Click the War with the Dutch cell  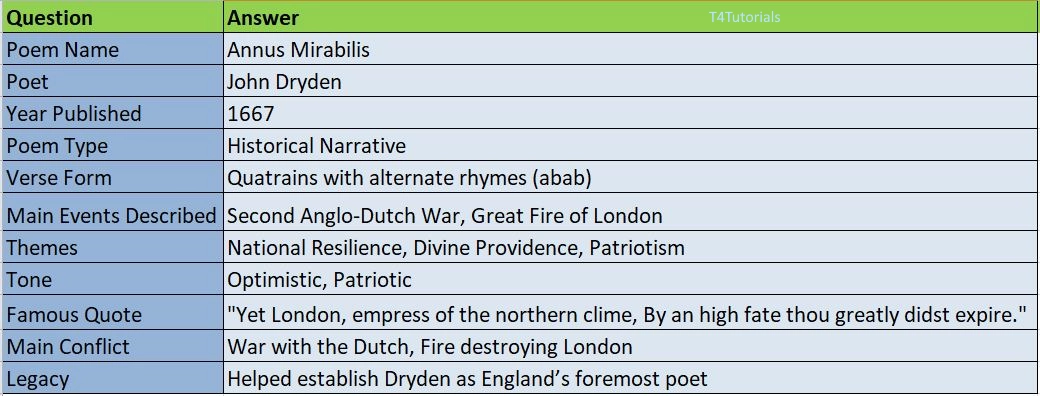pos(631,346)
